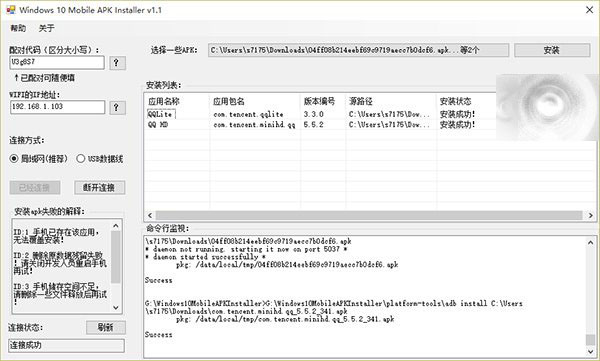Click the left arrow of install list scrollbar
Viewport: 600px width, 361px height.
[150, 216]
